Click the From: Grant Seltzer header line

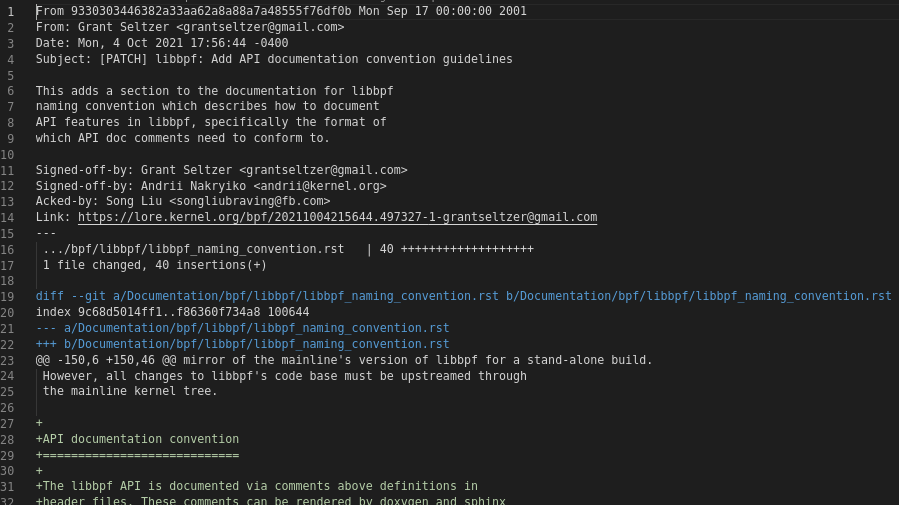click(x=190, y=27)
